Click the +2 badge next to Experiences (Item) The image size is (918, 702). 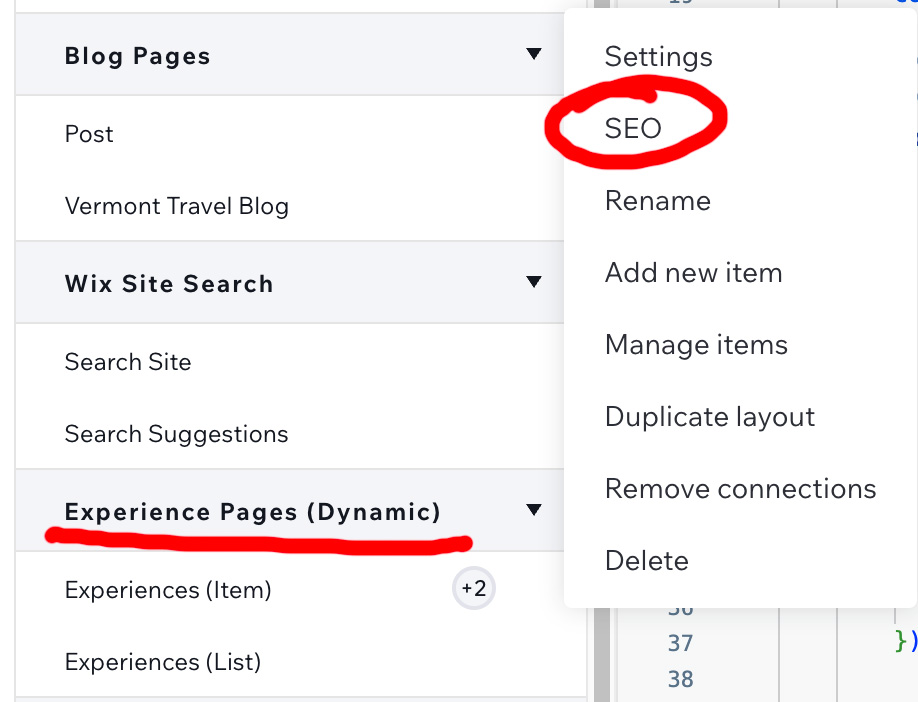(x=473, y=588)
